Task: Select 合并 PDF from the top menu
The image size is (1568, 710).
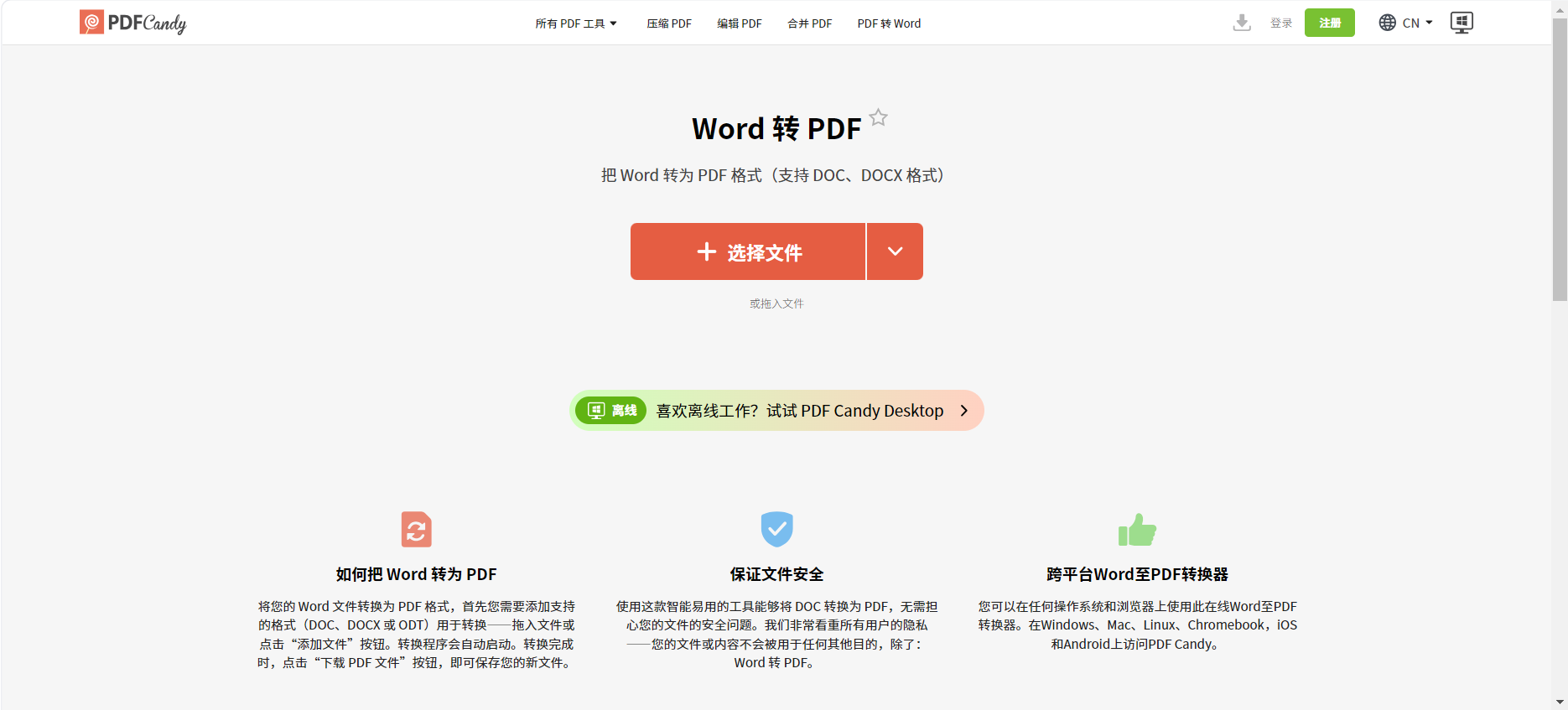Action: coord(809,23)
